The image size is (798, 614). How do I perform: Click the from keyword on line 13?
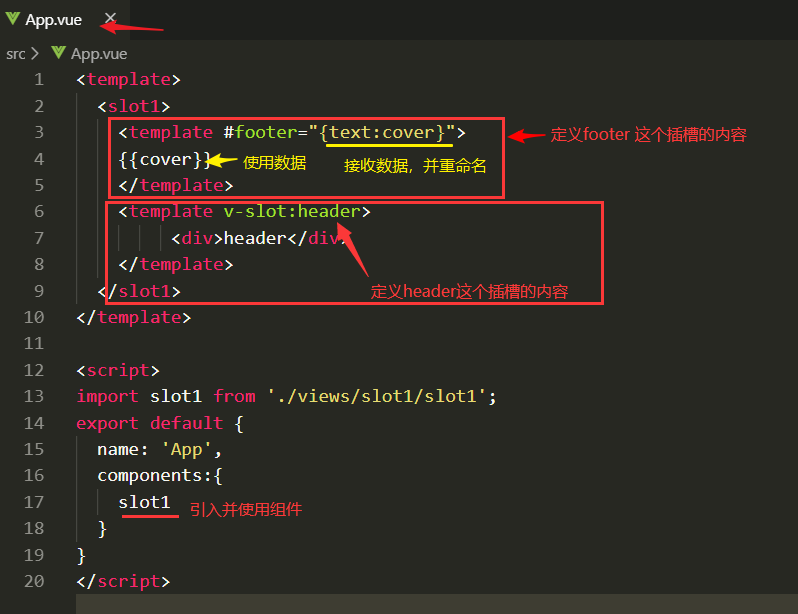[x=234, y=396]
